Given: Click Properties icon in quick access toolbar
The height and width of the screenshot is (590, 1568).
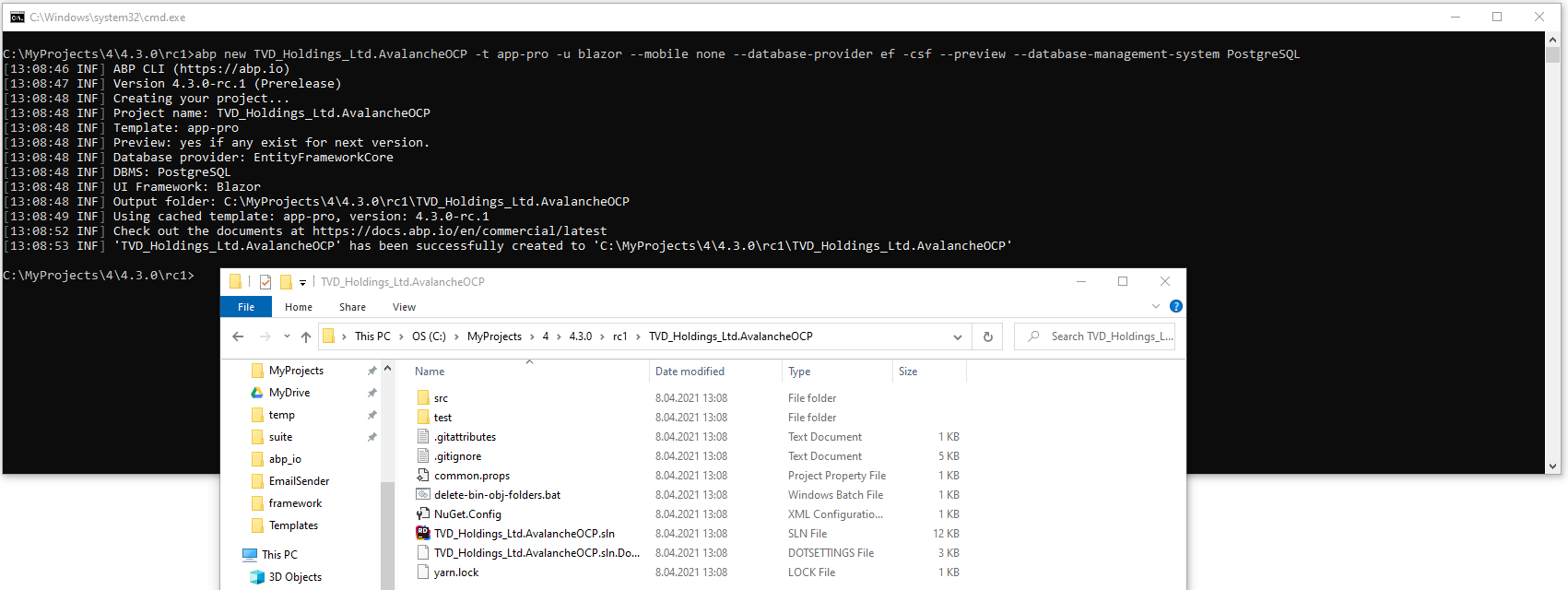Looking at the screenshot, I should point(265,282).
